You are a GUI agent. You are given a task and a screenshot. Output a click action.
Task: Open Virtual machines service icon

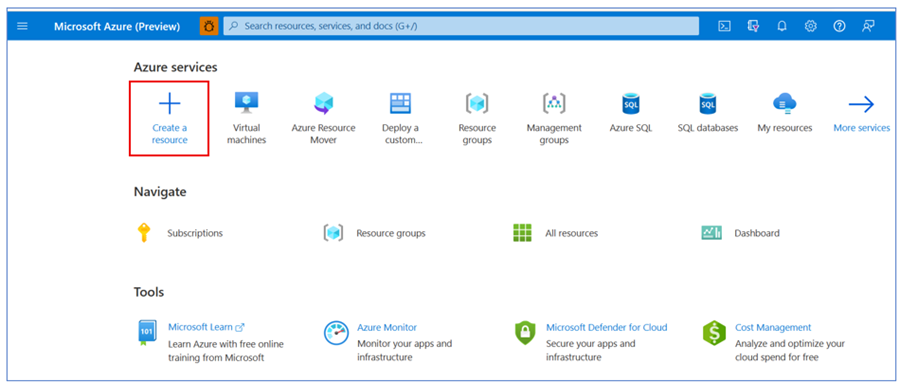click(x=246, y=104)
